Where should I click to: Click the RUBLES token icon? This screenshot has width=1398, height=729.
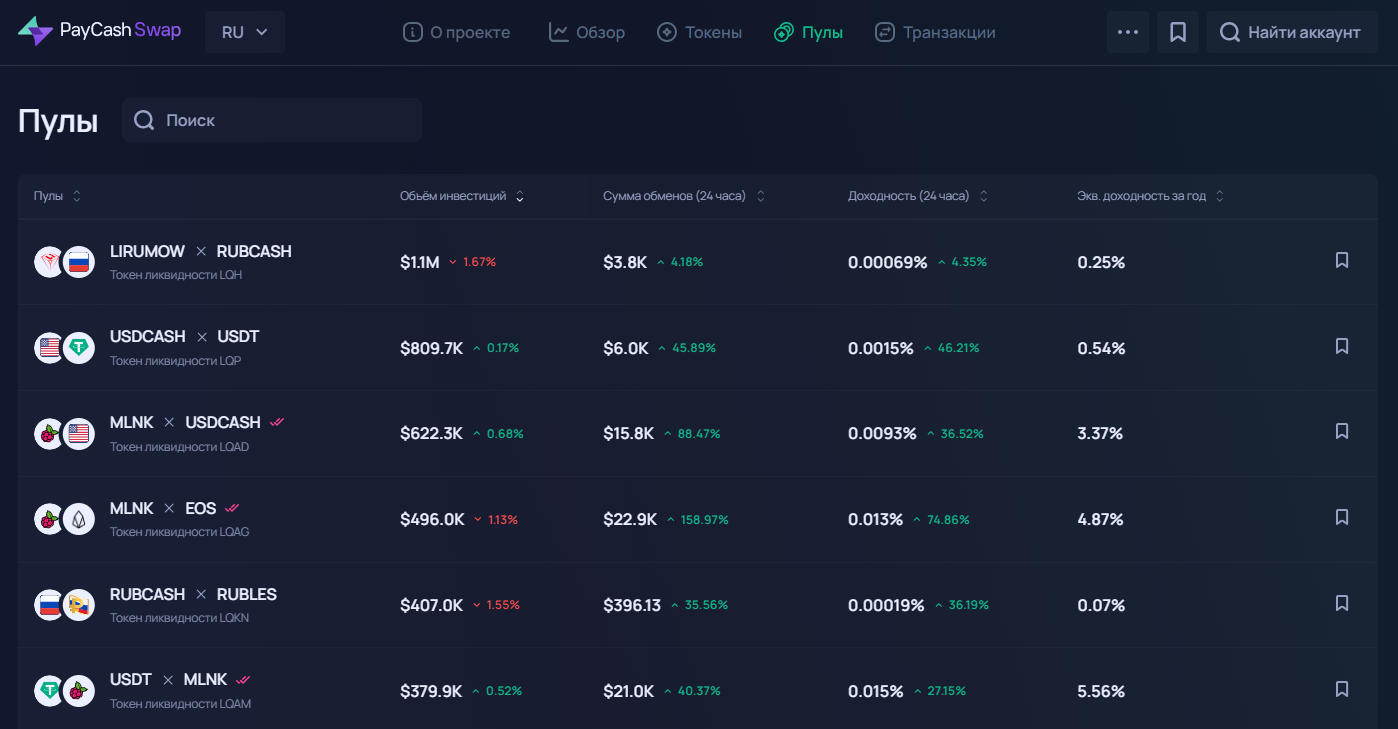(x=79, y=605)
